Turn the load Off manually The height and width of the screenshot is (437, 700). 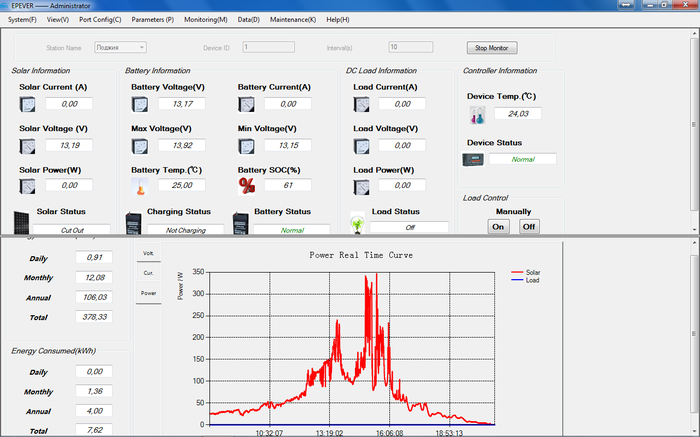pyautogui.click(x=529, y=227)
